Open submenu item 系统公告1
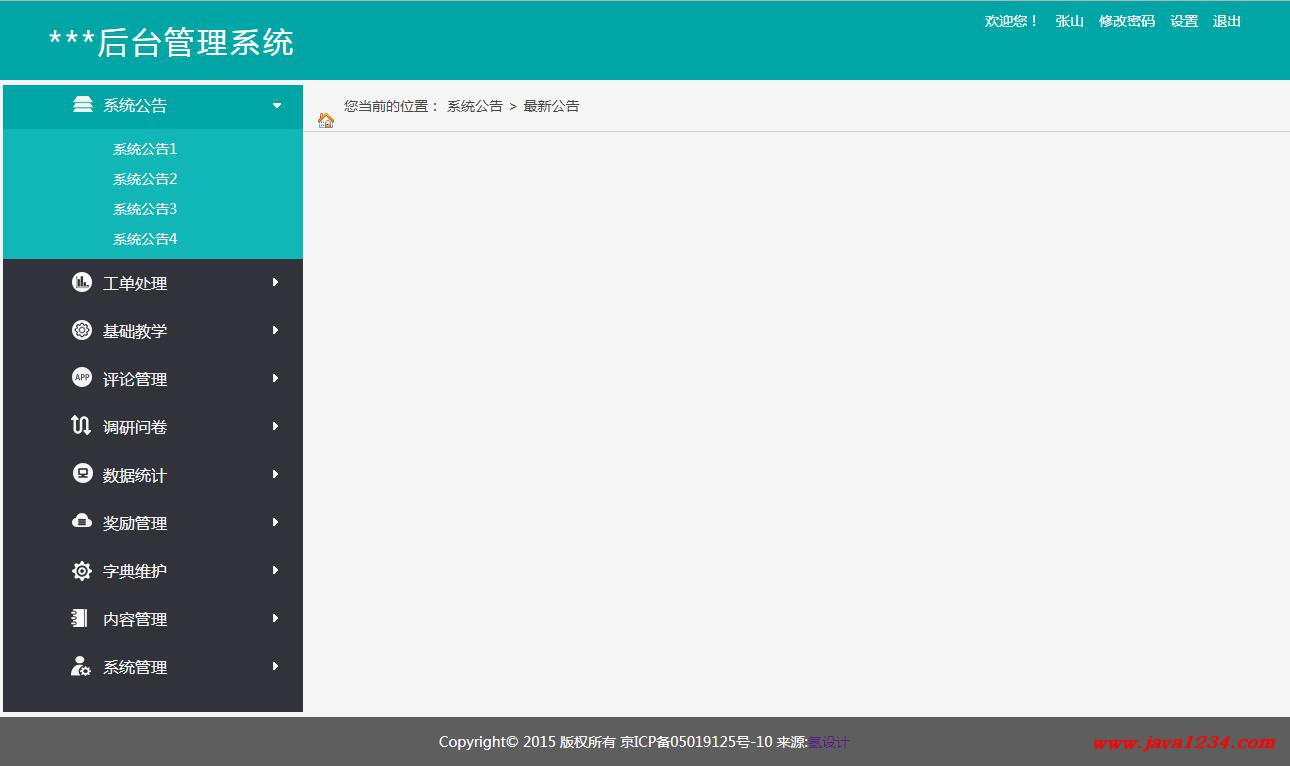The image size is (1290, 766). (145, 149)
